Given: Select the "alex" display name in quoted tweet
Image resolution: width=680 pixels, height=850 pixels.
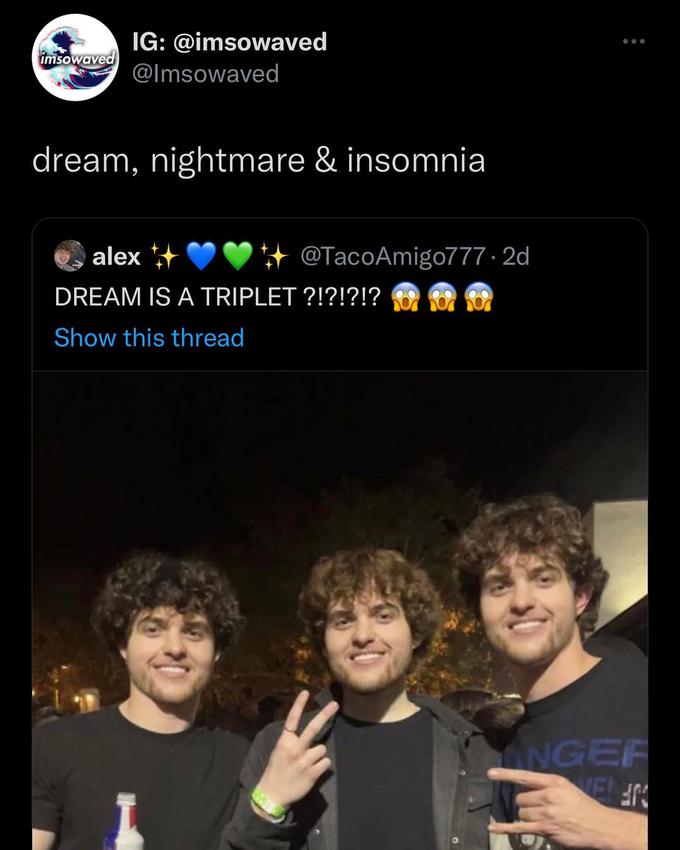Looking at the screenshot, I should 117,256.
